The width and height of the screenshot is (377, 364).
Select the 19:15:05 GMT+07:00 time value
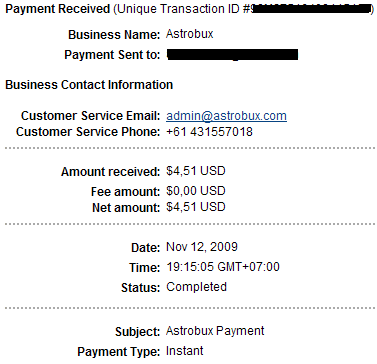click(x=223, y=267)
